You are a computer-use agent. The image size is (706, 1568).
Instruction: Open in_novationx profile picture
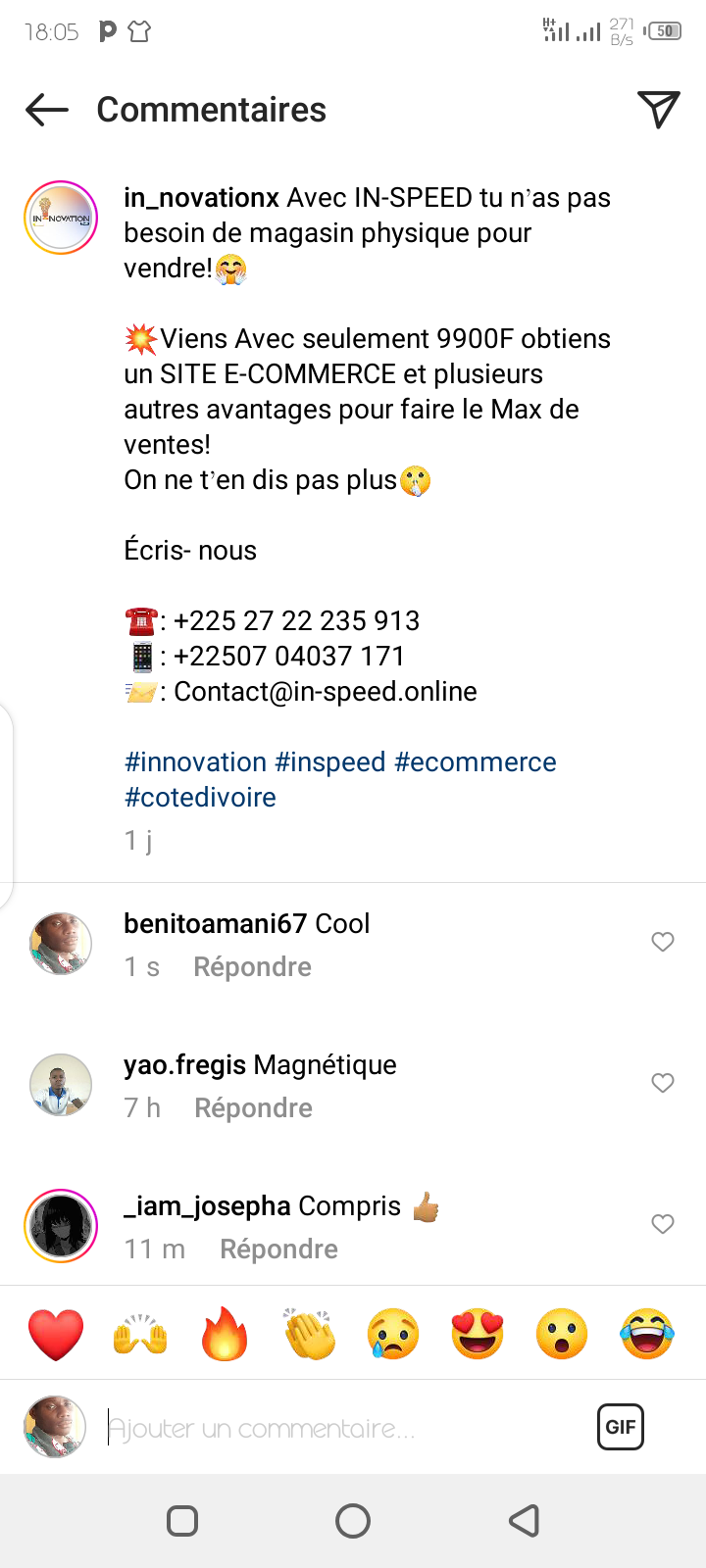coord(61,218)
